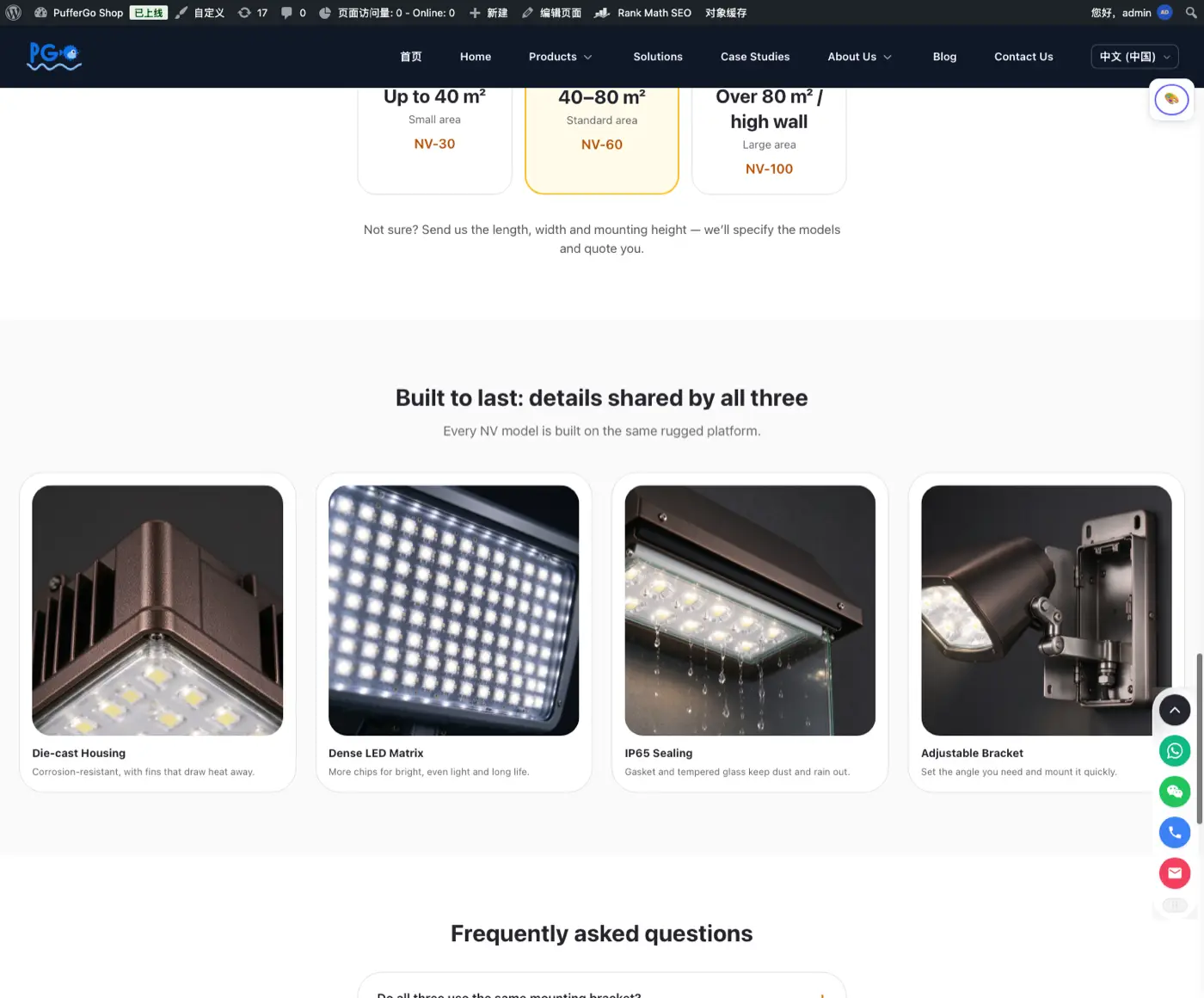Click the red email contact icon
1204x998 pixels.
pyautogui.click(x=1175, y=873)
